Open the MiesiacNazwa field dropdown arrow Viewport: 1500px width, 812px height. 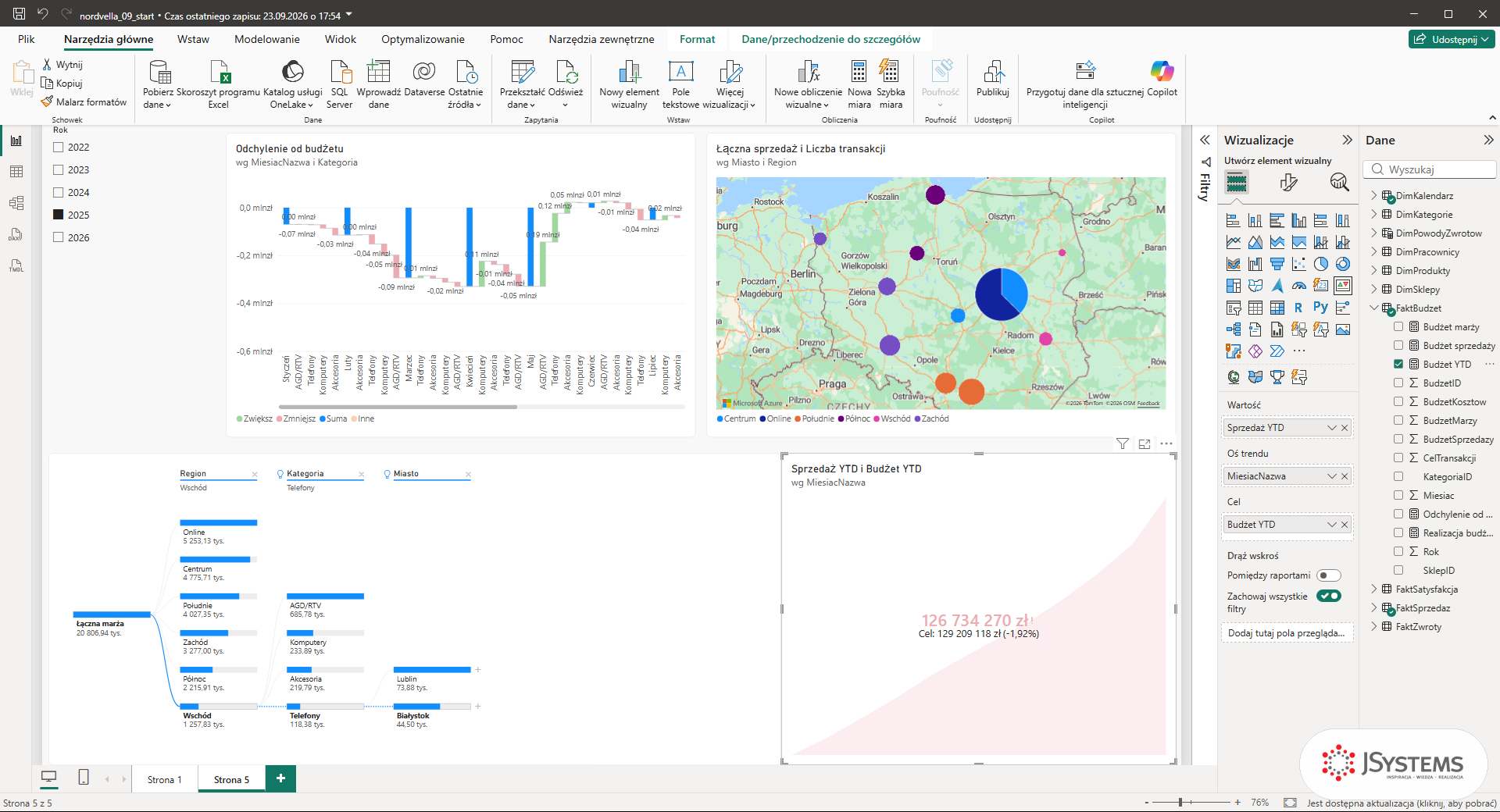1332,476
